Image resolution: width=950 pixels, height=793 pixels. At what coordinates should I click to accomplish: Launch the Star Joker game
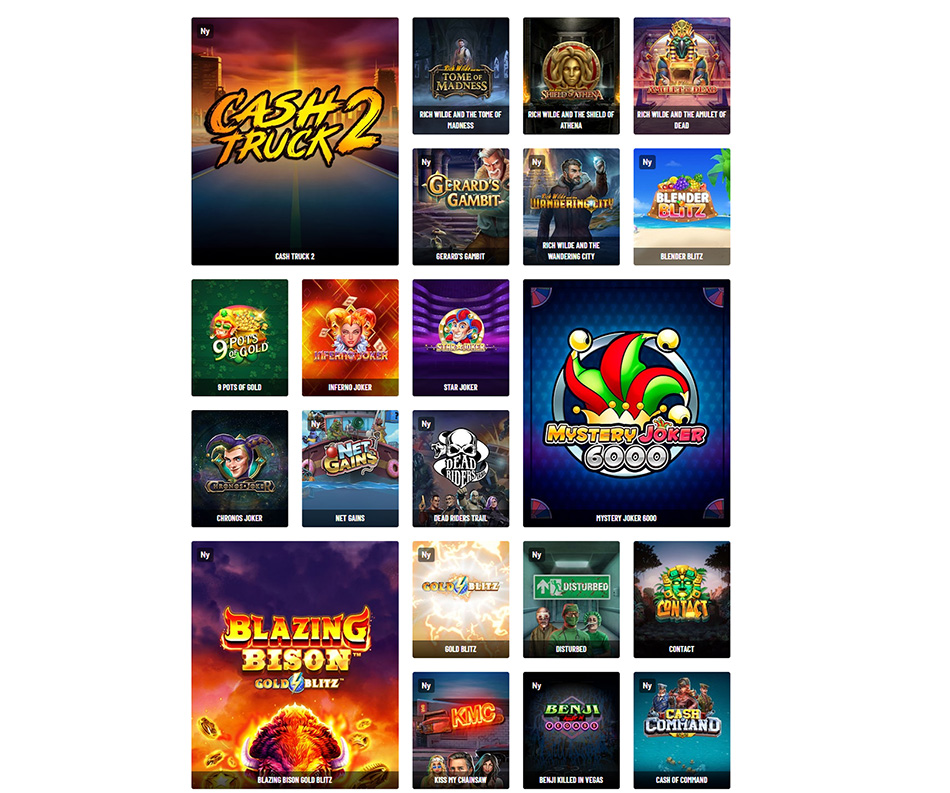(460, 337)
